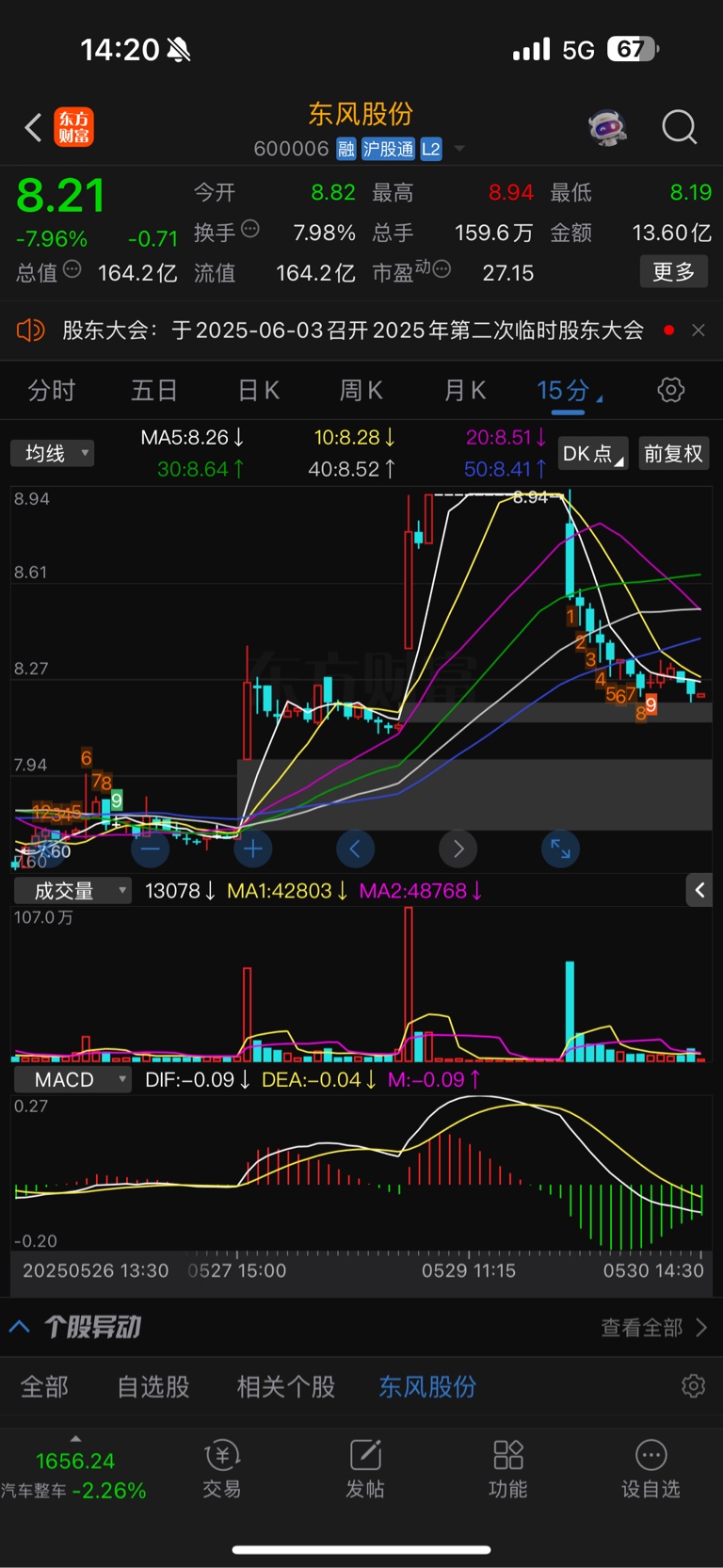Open the robot assistant avatar icon

coord(608,127)
